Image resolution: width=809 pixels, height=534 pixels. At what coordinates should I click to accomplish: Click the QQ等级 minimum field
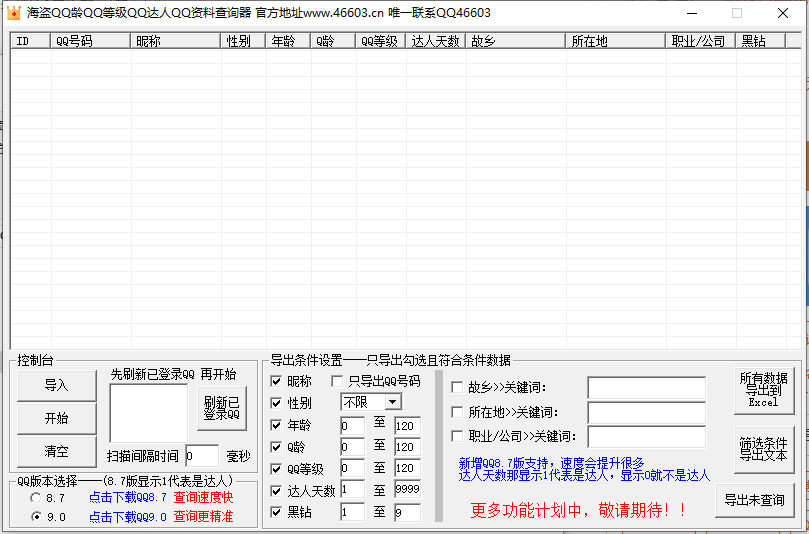pyautogui.click(x=352, y=468)
